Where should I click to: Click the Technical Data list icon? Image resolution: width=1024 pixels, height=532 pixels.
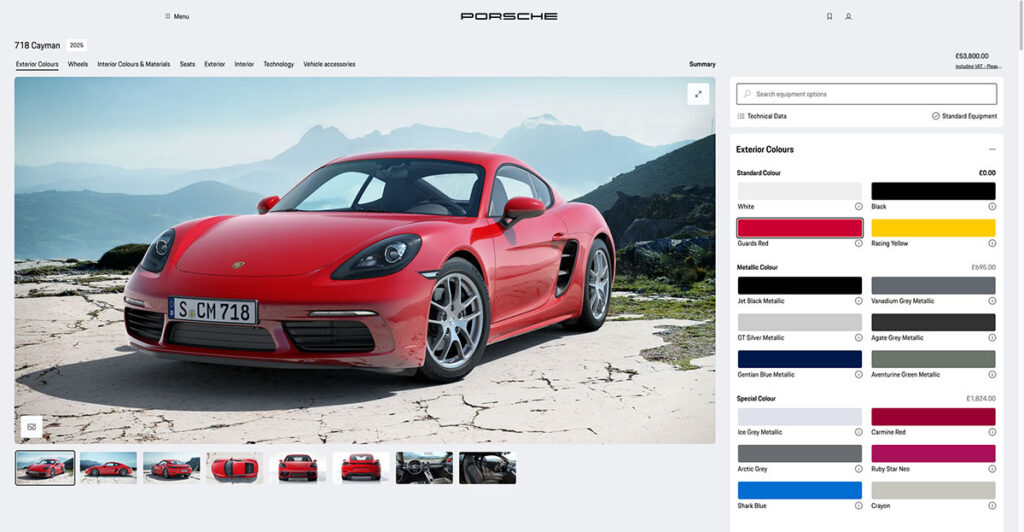pos(741,116)
